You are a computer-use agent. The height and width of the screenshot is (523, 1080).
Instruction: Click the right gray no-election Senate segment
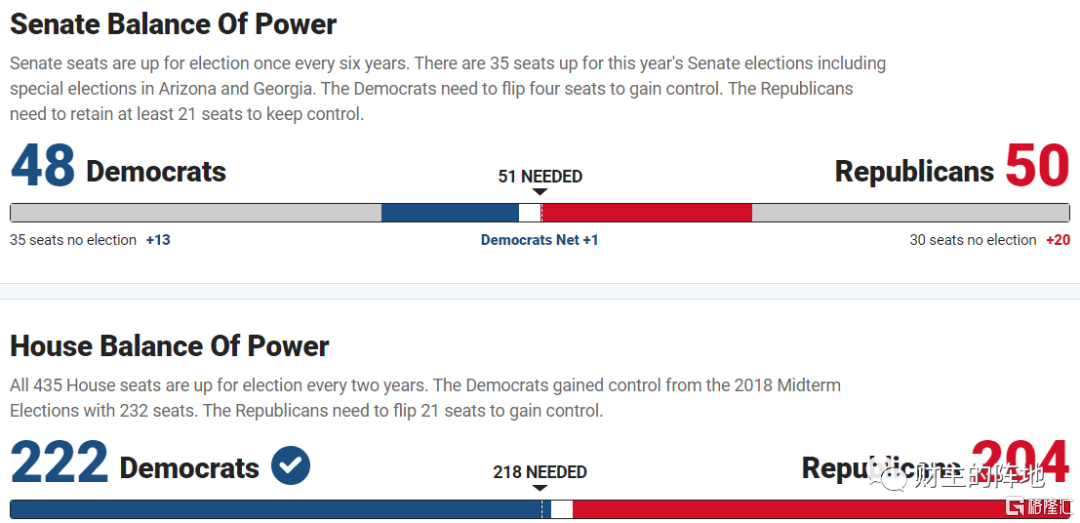(x=911, y=213)
